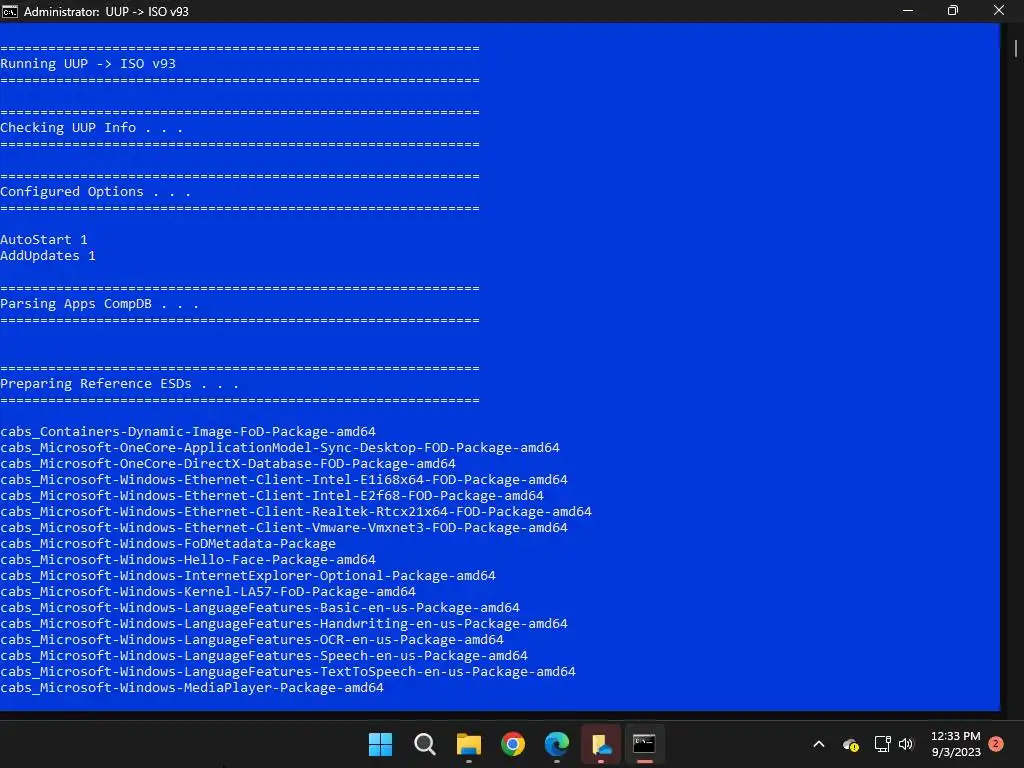Click the Realtek-Rtcx21x64-FOD-Package line
The image size is (1024, 768).
pos(296,512)
